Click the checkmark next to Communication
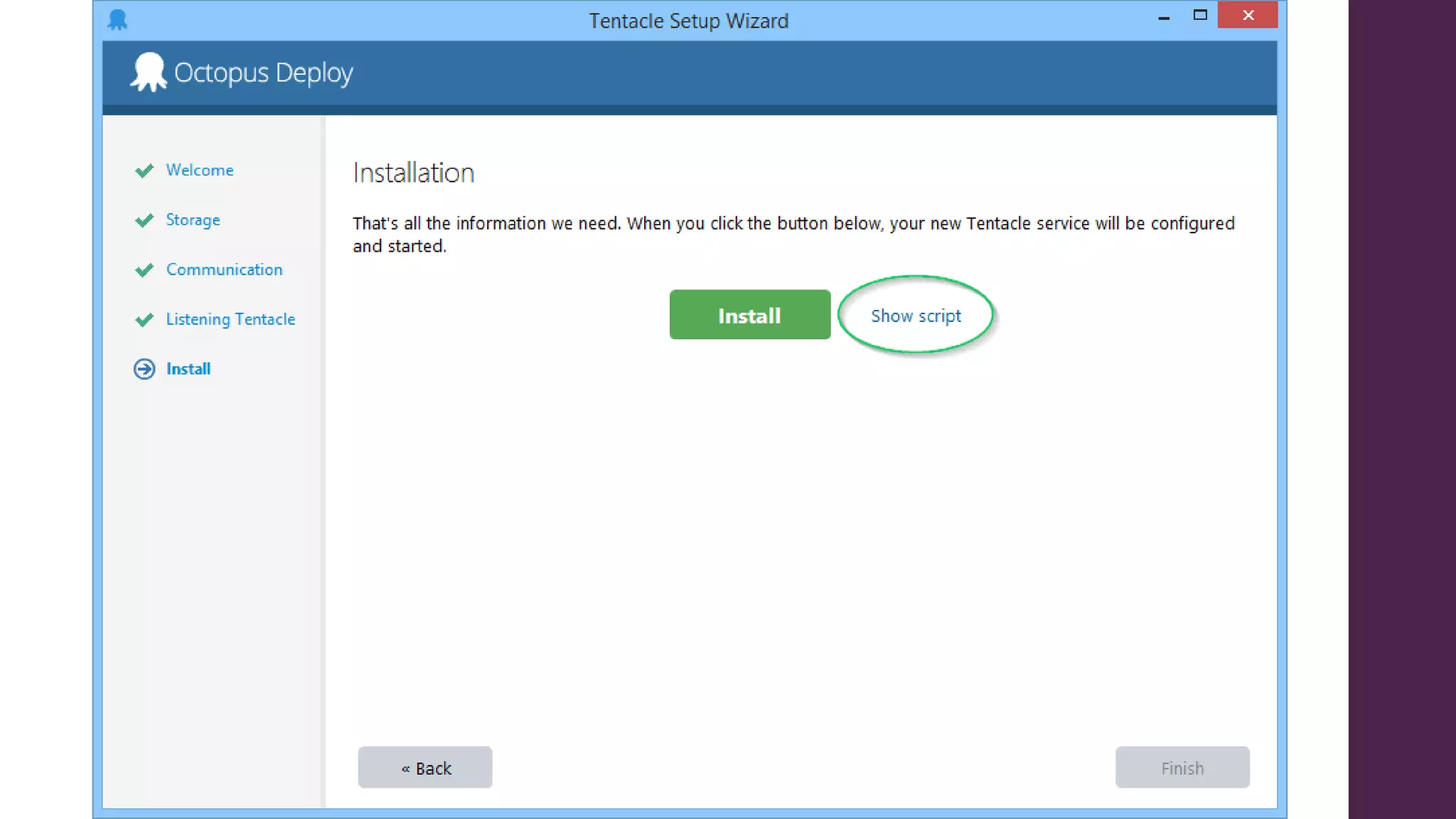This screenshot has width=1456, height=819. pos(144,270)
